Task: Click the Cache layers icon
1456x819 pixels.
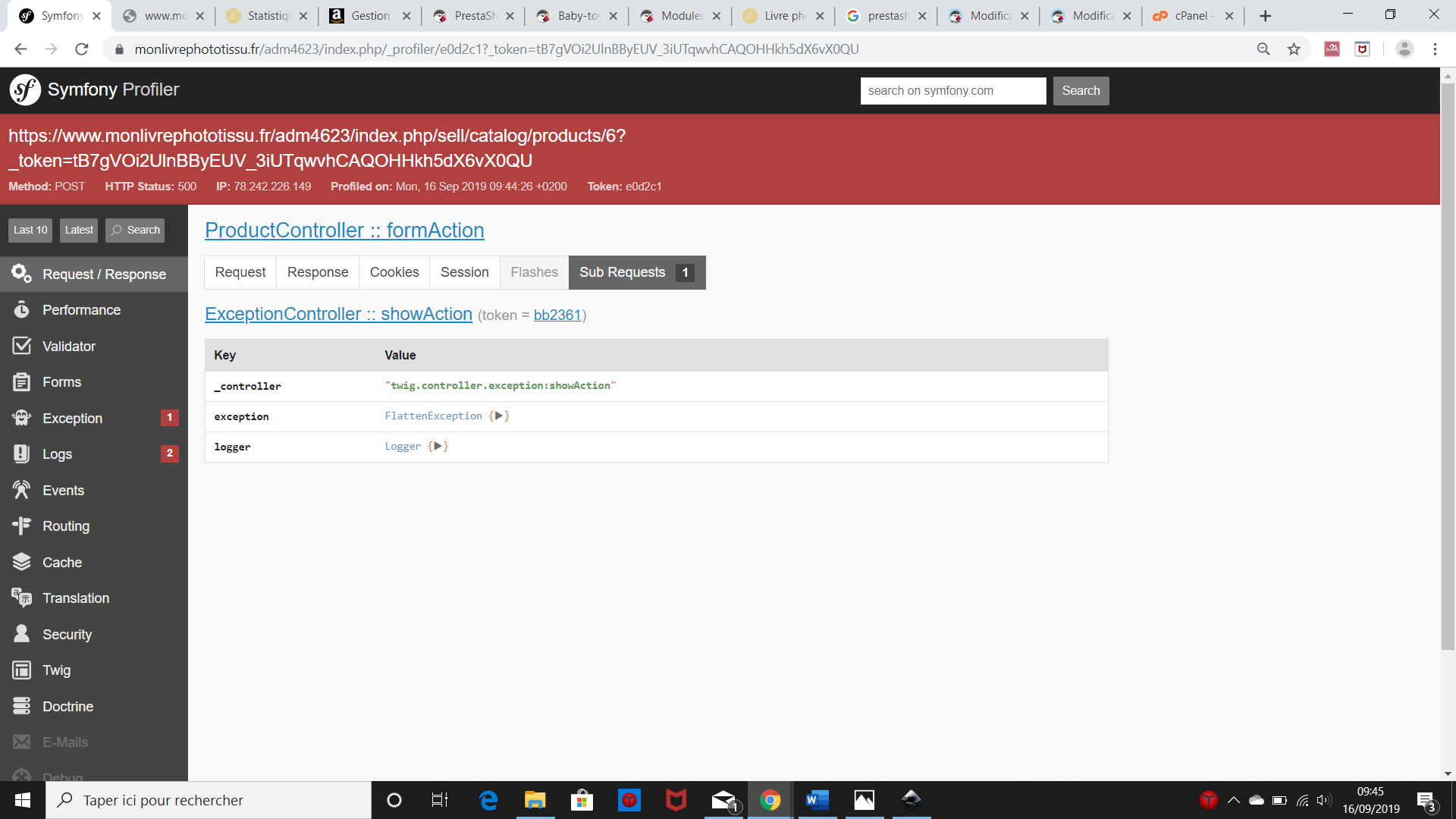Action: (21, 562)
